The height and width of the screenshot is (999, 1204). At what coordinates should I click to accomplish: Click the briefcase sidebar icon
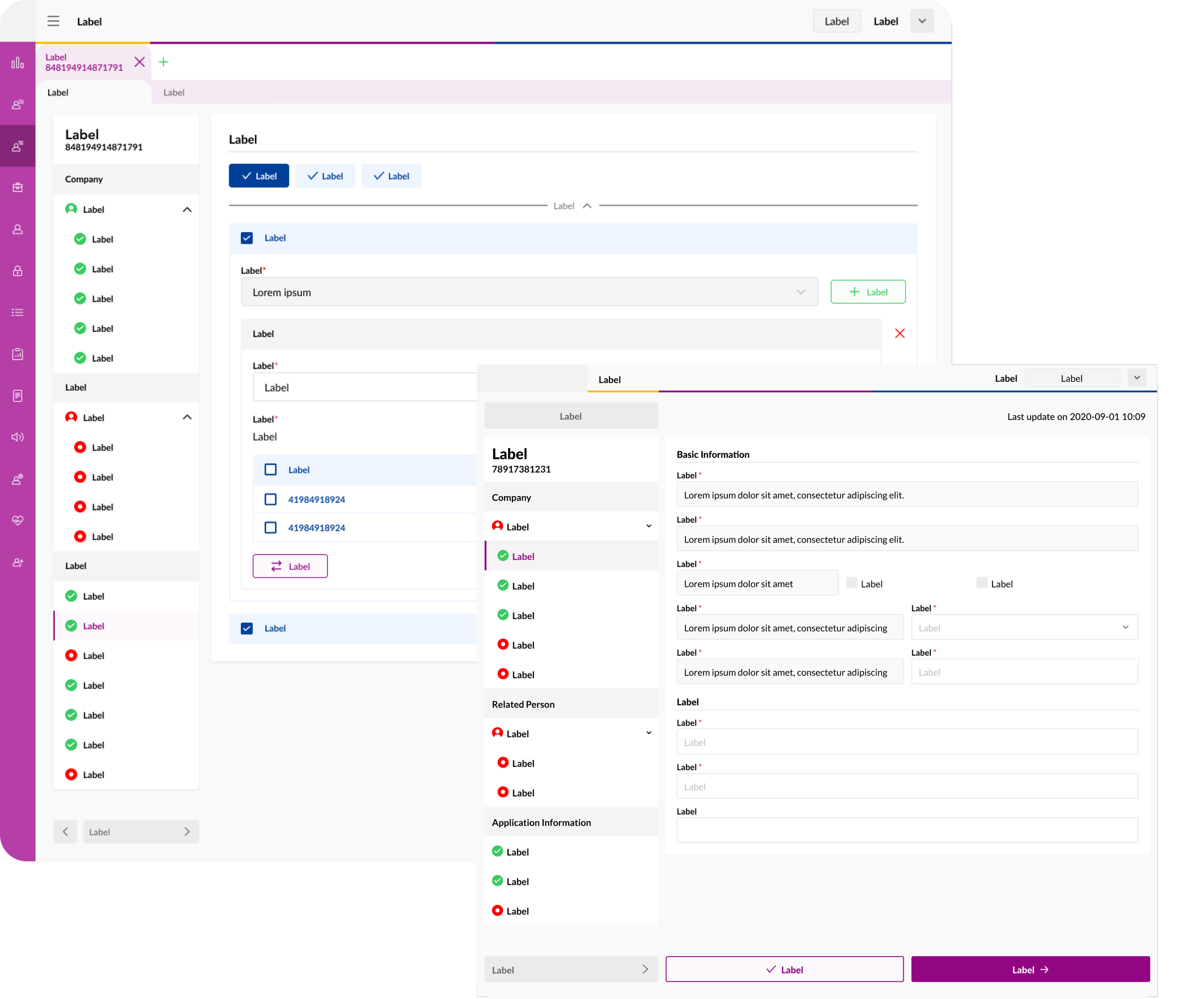(x=18, y=187)
